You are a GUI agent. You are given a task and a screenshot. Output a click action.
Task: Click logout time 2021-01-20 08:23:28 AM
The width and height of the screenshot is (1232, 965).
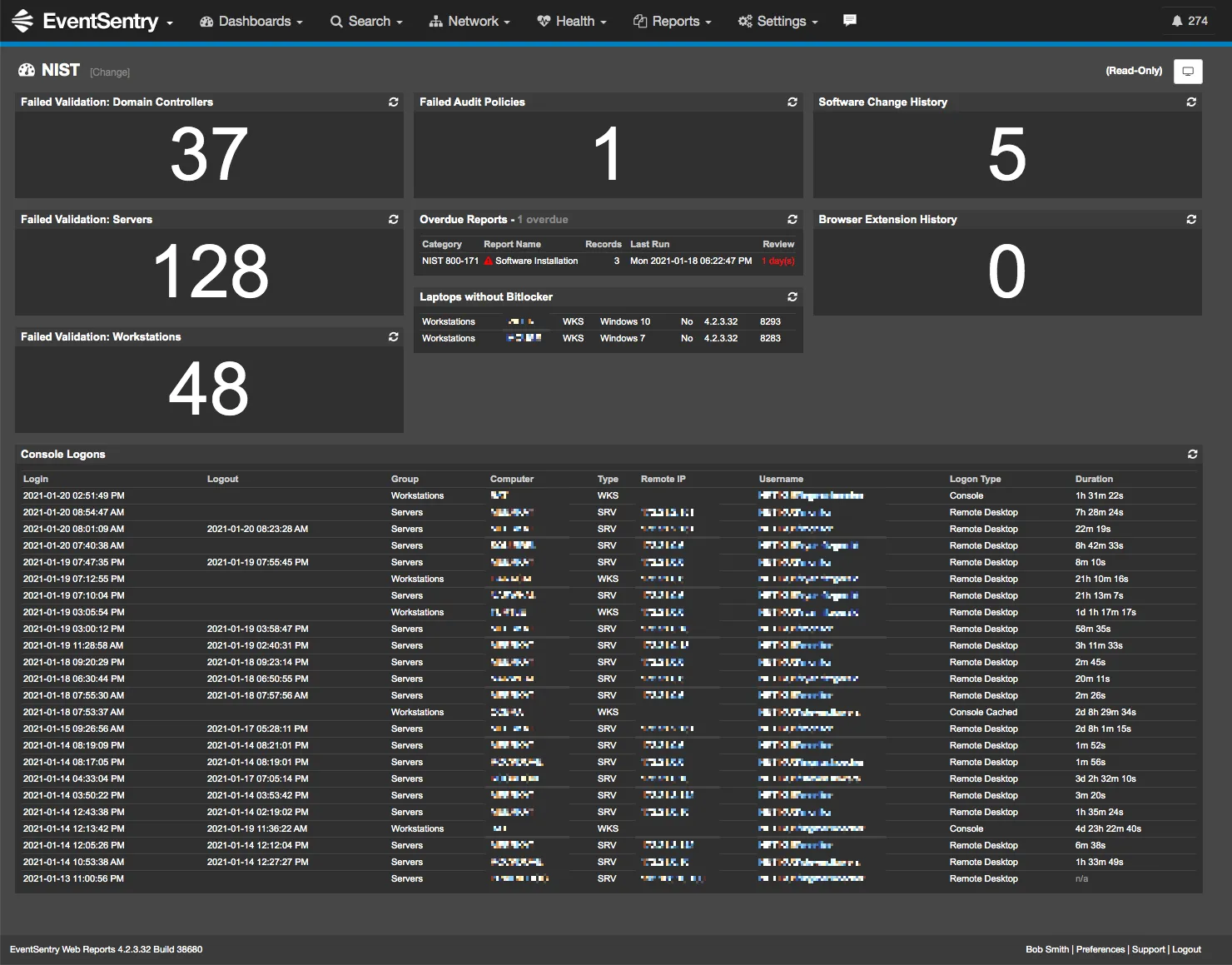(257, 529)
